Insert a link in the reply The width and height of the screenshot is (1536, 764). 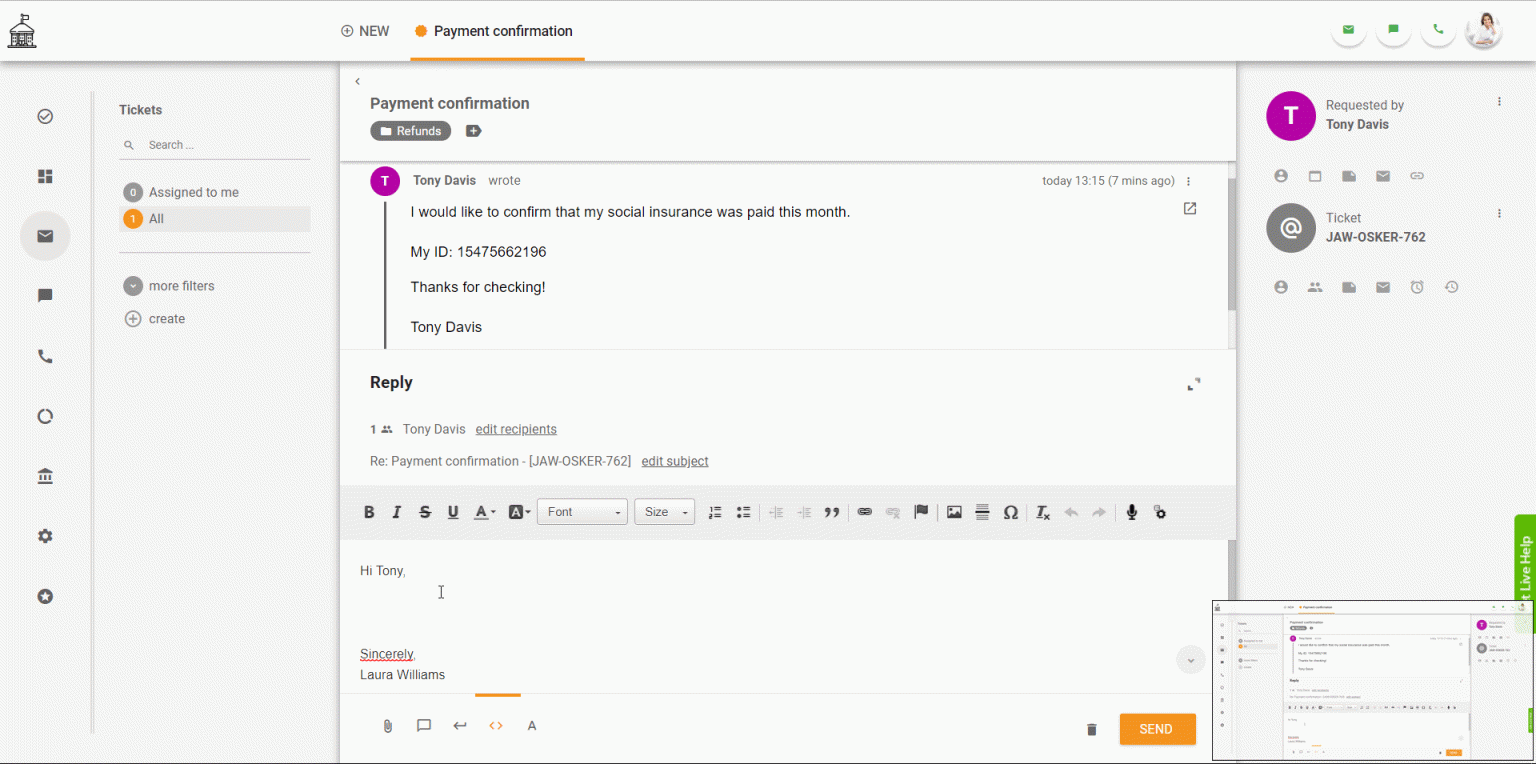[x=865, y=512]
